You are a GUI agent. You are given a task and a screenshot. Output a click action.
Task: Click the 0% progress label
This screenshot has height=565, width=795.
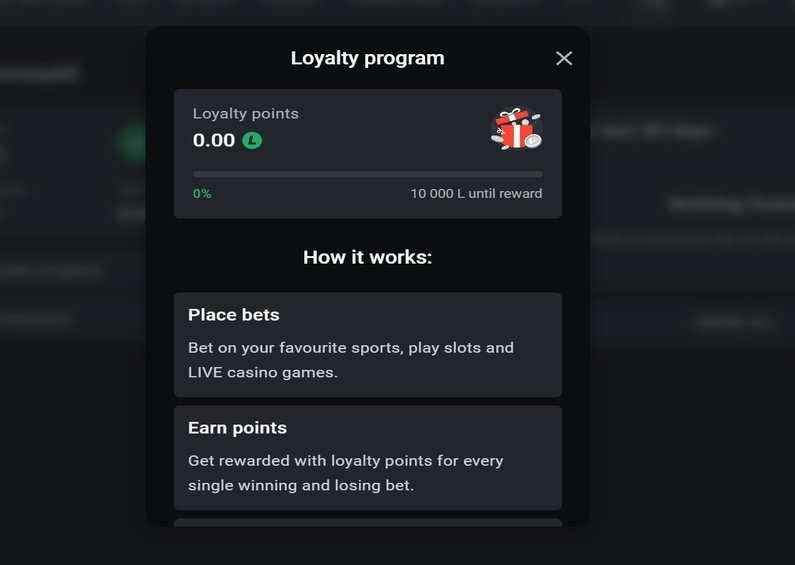(x=202, y=193)
